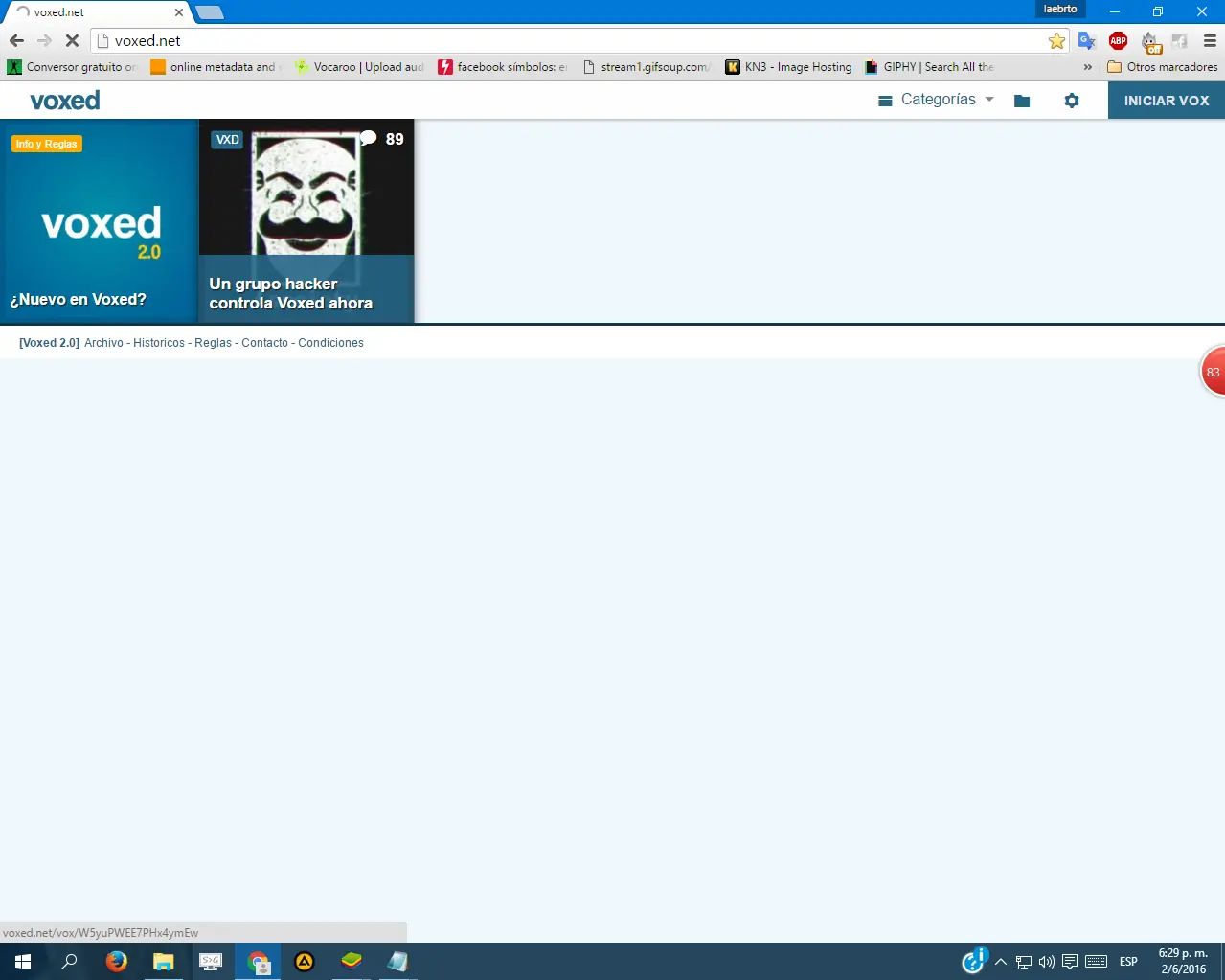Click the comment bubble icon showing 89
Viewport: 1225px width, 980px height.
[369, 139]
